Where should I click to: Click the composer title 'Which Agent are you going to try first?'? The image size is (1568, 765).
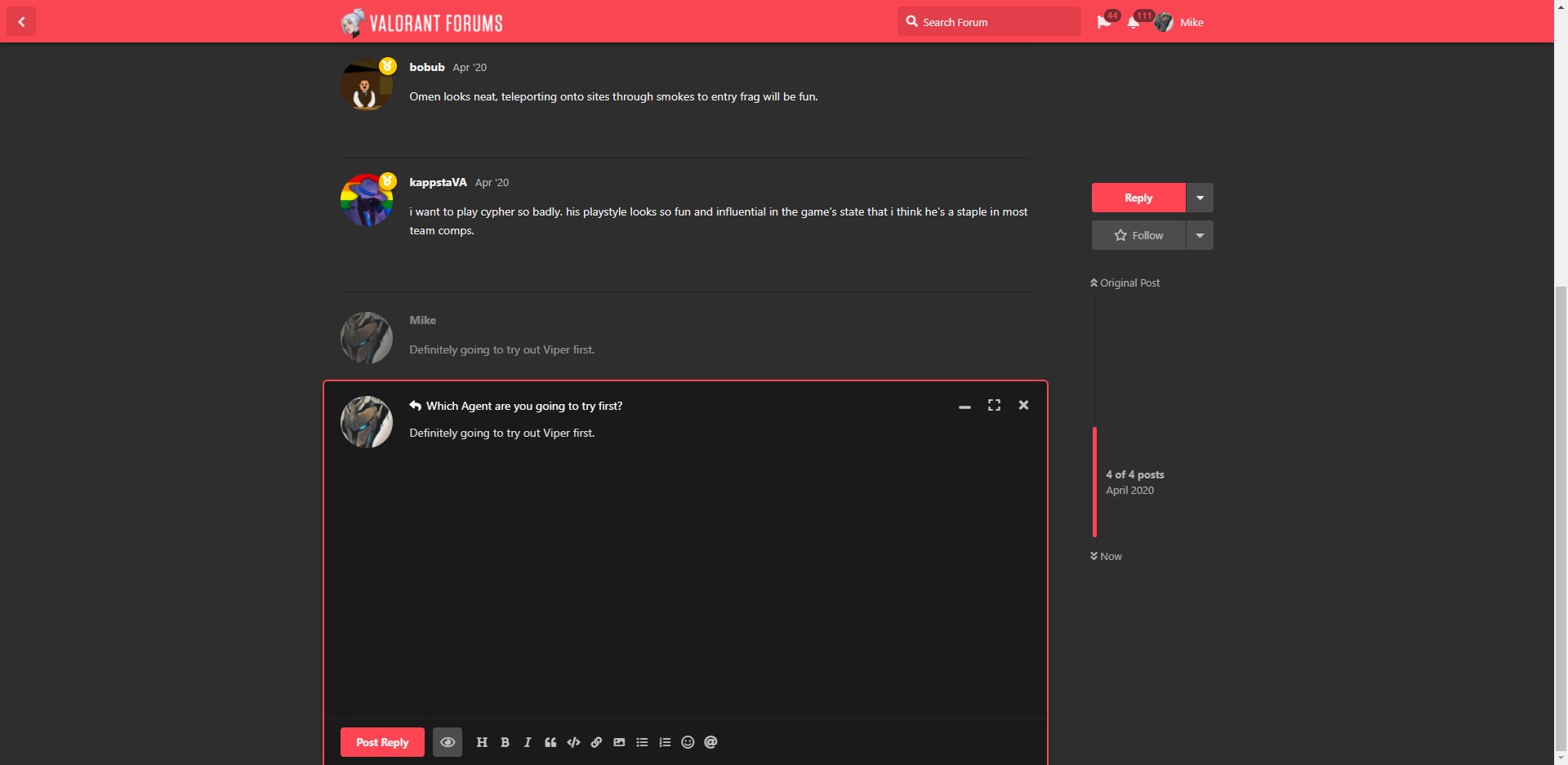(524, 406)
